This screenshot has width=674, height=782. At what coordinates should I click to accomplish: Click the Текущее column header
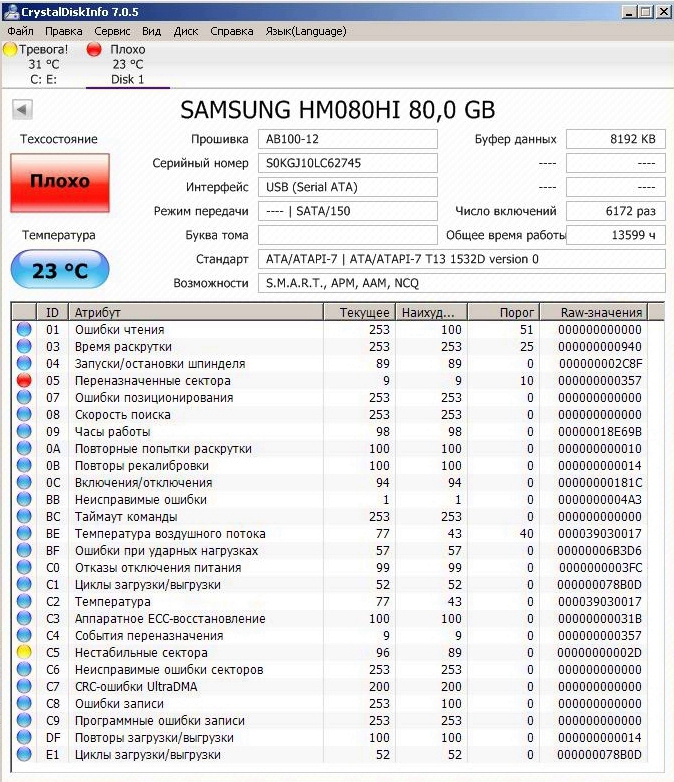pos(359,312)
